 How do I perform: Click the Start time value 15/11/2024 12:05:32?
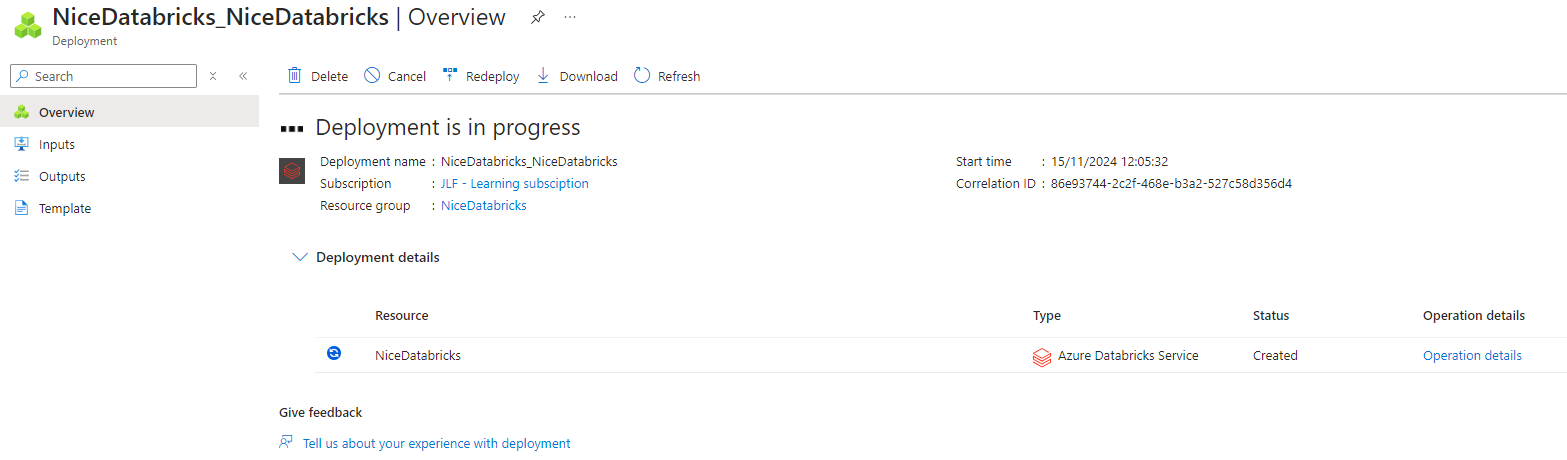[1109, 161]
